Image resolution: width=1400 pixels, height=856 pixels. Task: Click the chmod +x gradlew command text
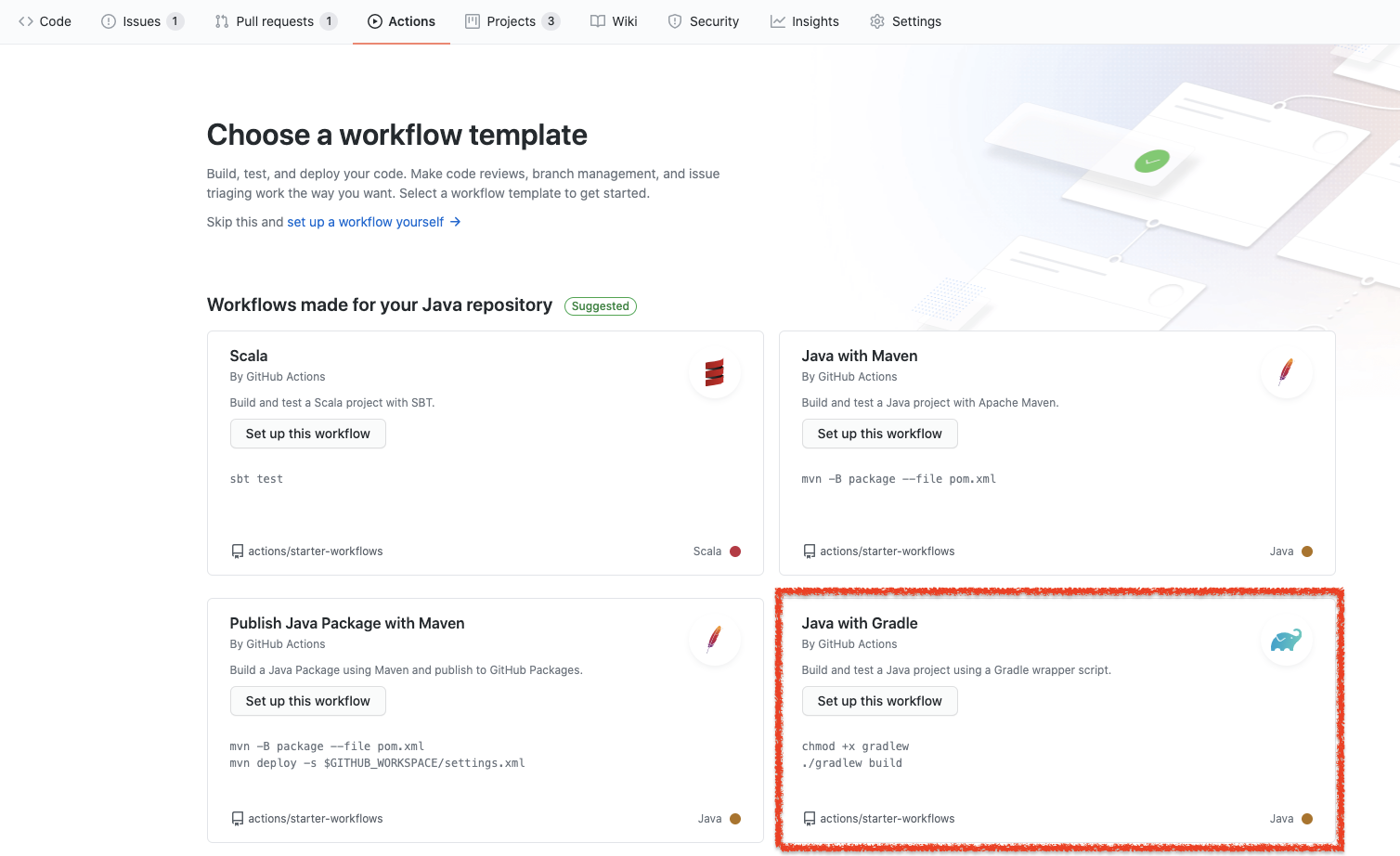(856, 746)
